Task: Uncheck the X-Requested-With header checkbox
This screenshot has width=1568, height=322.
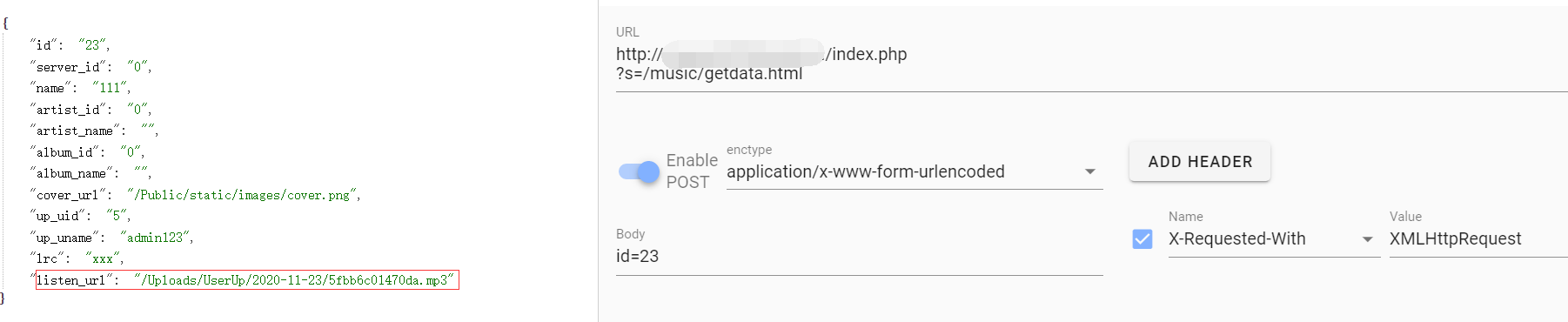Action: (1142, 239)
